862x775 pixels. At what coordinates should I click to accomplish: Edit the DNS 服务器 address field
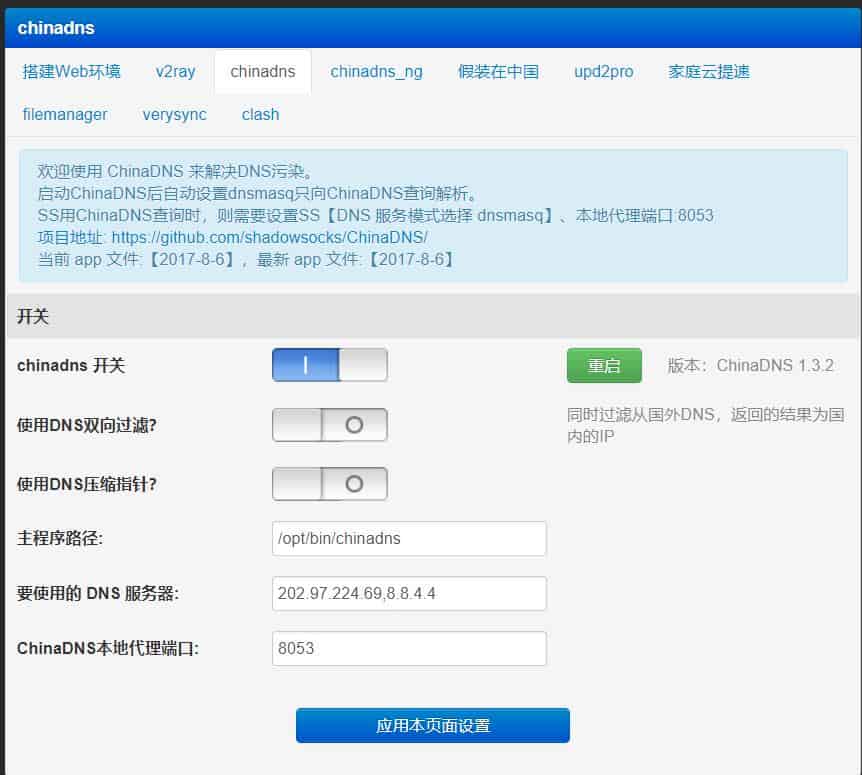tap(409, 593)
